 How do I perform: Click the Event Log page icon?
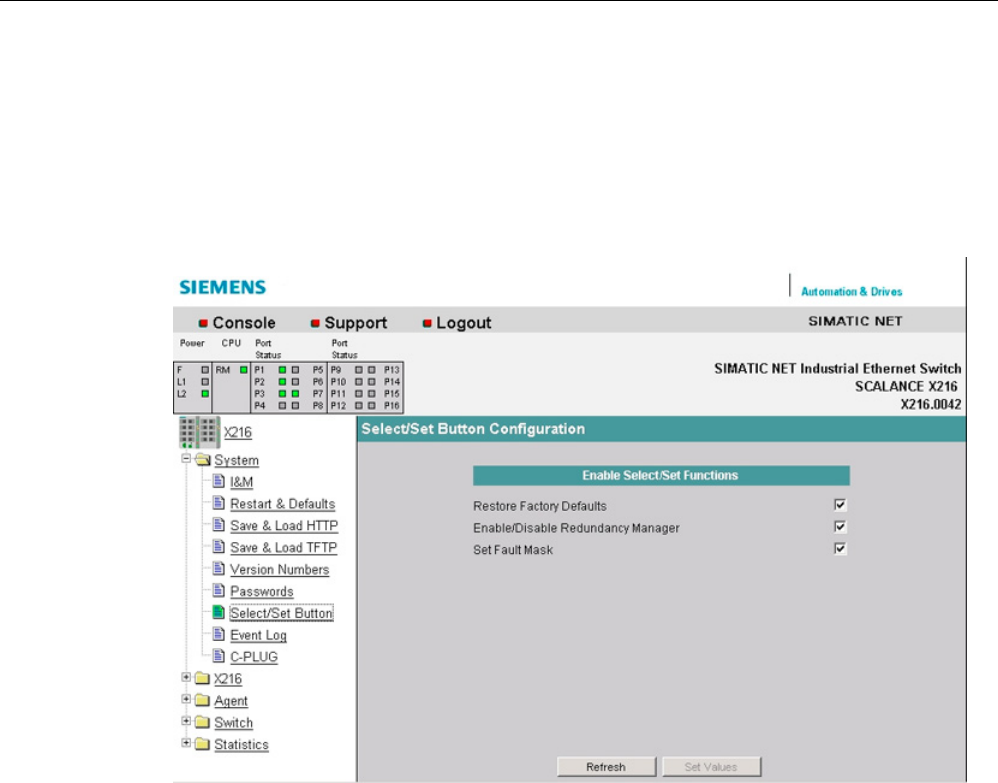[218, 634]
